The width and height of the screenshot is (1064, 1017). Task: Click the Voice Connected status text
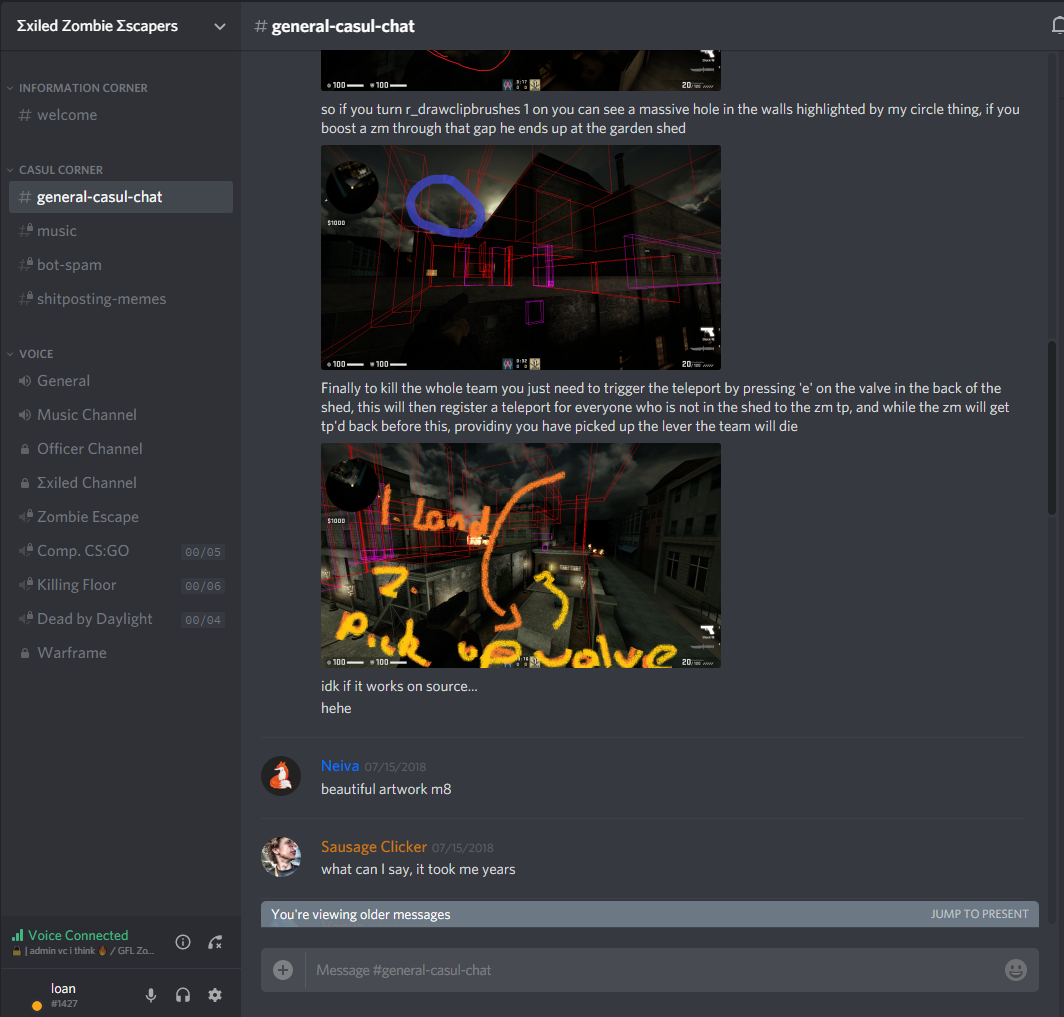[x=78, y=936]
